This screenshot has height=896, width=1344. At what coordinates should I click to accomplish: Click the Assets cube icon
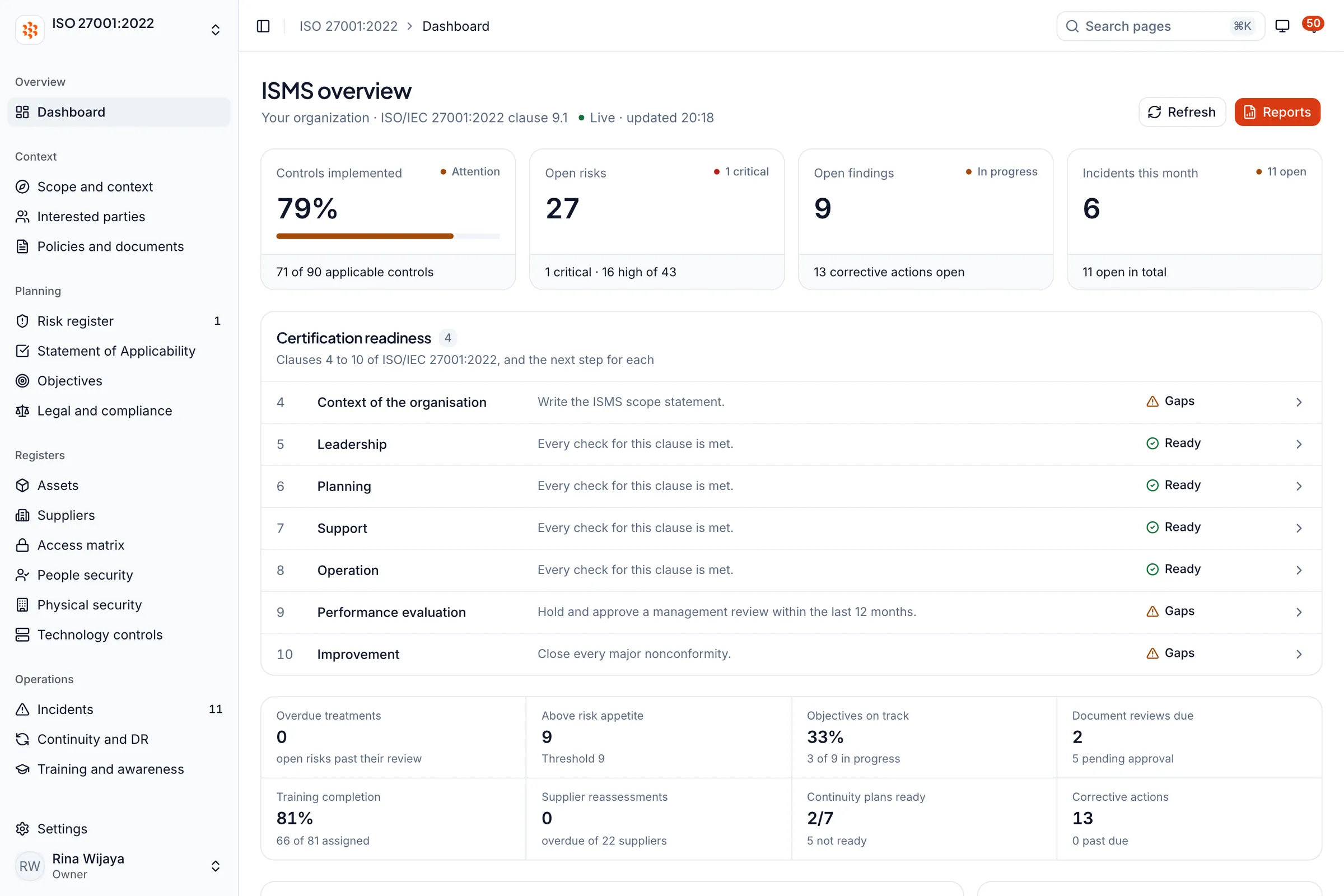coord(22,485)
